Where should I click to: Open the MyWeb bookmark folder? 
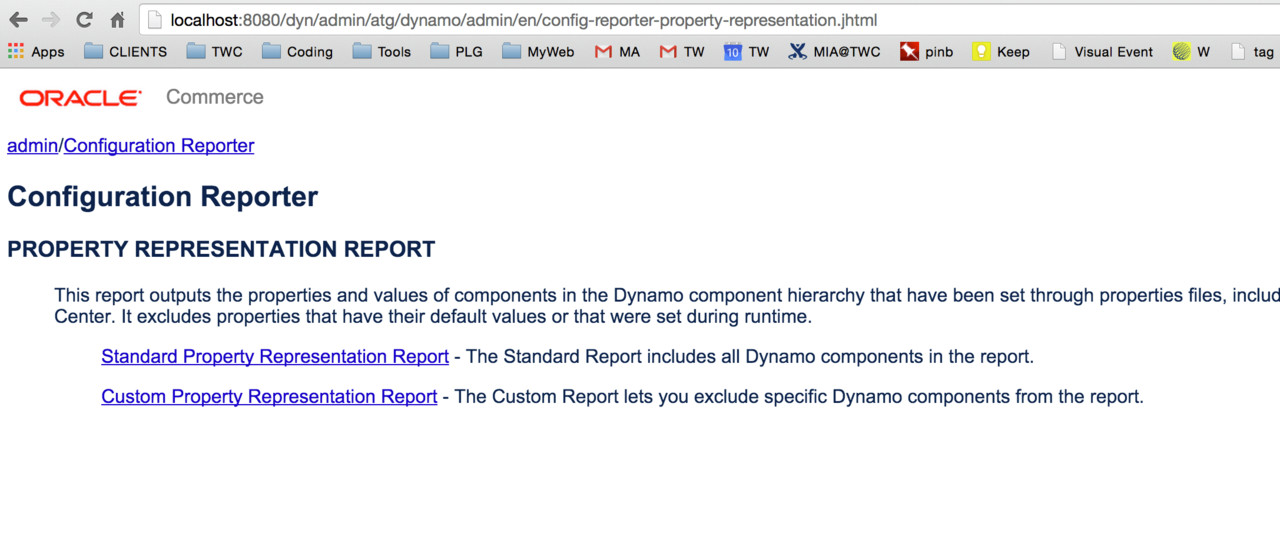pyautogui.click(x=539, y=52)
